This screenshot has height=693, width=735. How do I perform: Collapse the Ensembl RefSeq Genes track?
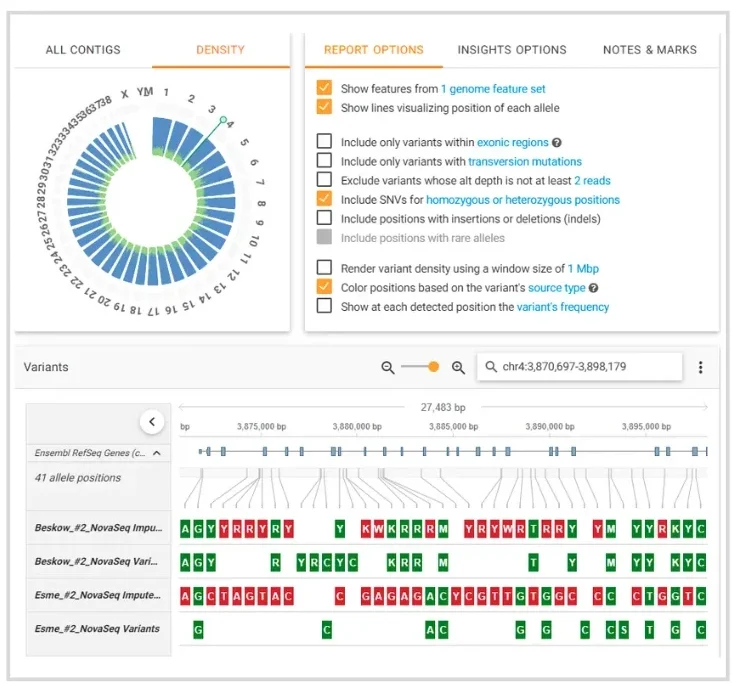tap(156, 453)
